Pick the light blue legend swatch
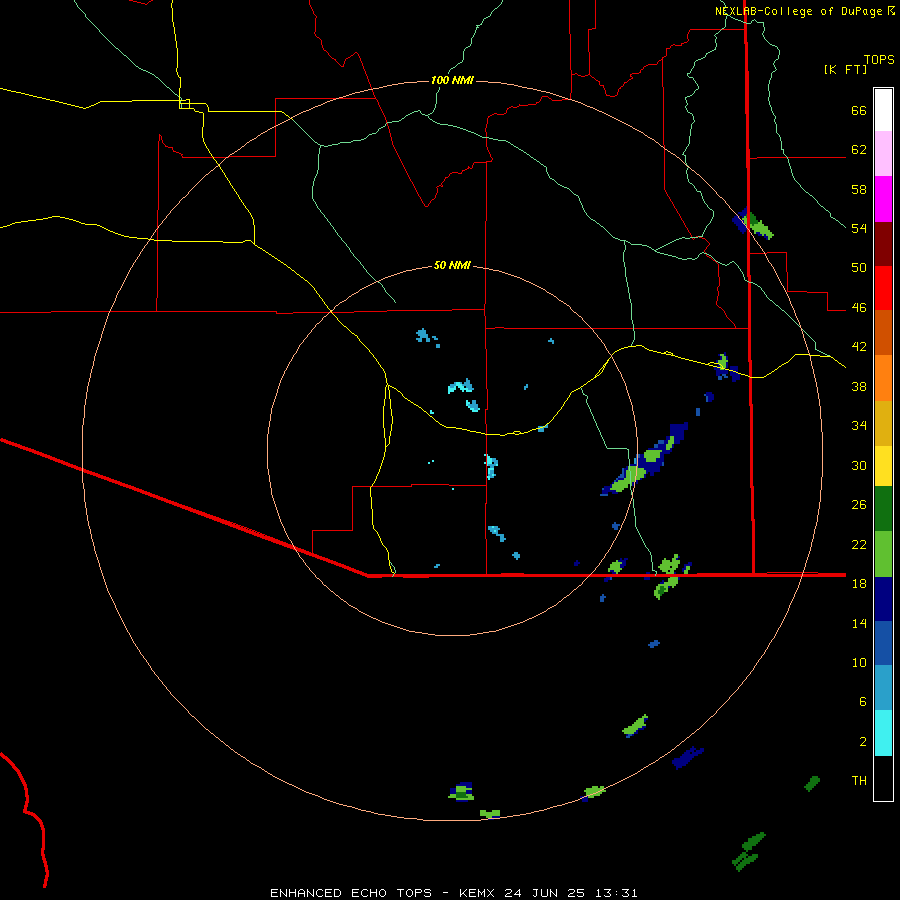This screenshot has height=900, width=900. [883, 688]
